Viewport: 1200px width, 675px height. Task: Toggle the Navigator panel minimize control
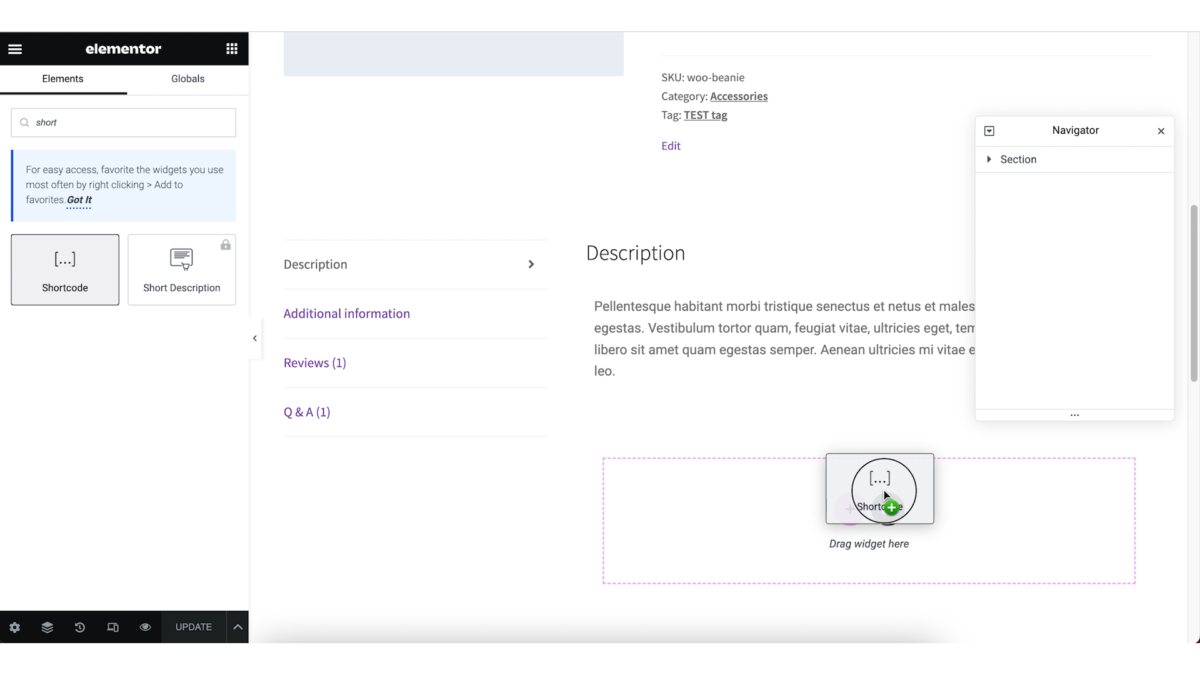point(989,130)
